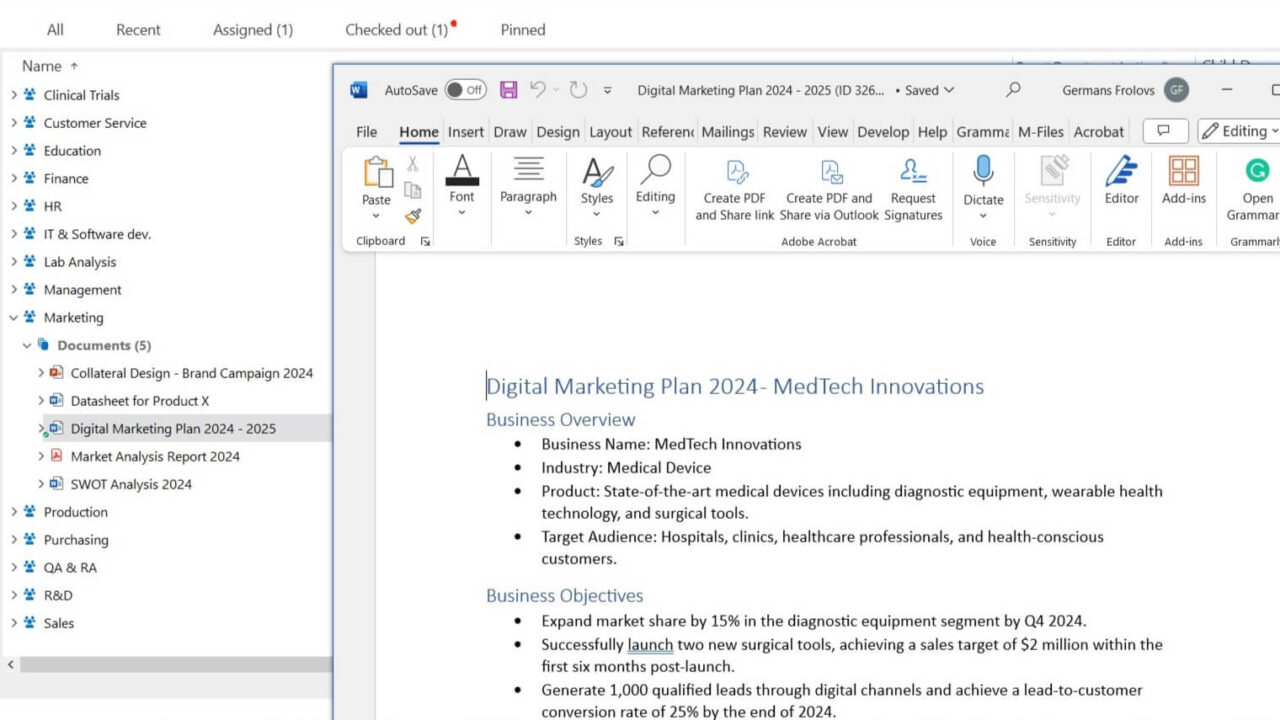Image resolution: width=1280 pixels, height=720 pixels.
Task: Click the Undo arrow in Word's title bar
Action: coord(538,90)
